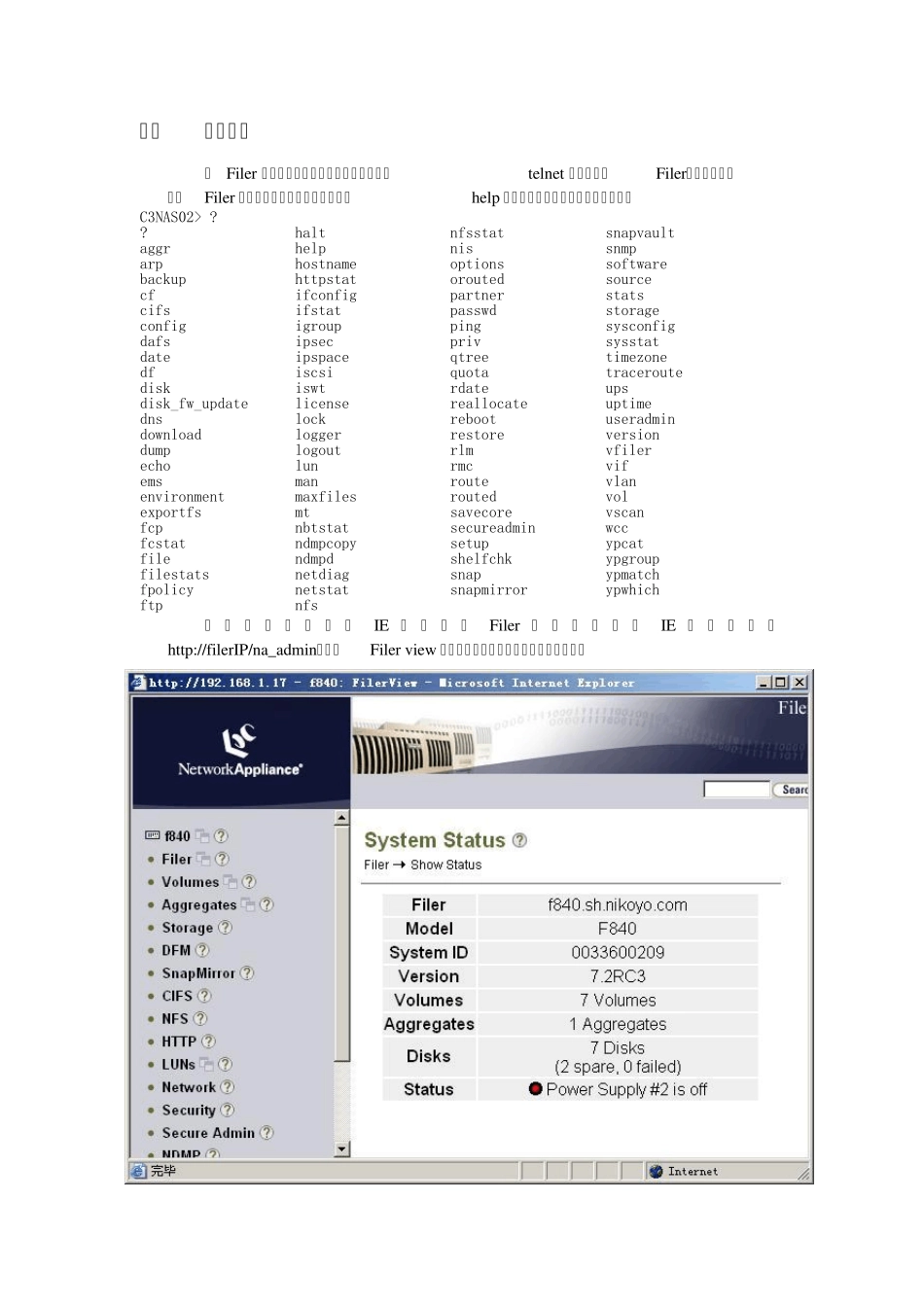Minimize the FilerView Internet Explorer window
924x1307 pixels.
click(764, 683)
